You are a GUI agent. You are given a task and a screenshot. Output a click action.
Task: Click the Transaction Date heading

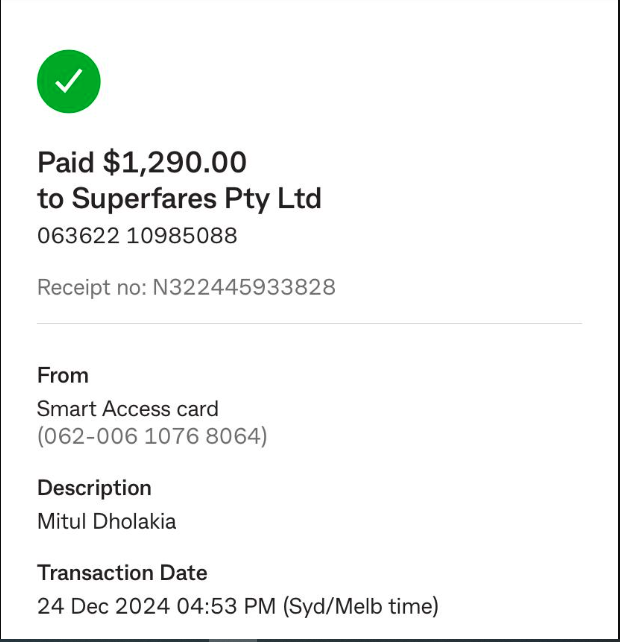122,572
